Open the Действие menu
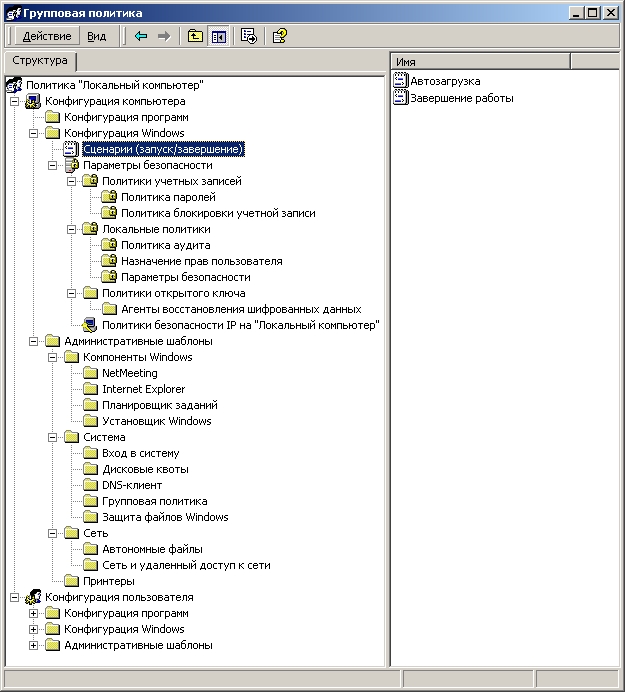 point(46,36)
